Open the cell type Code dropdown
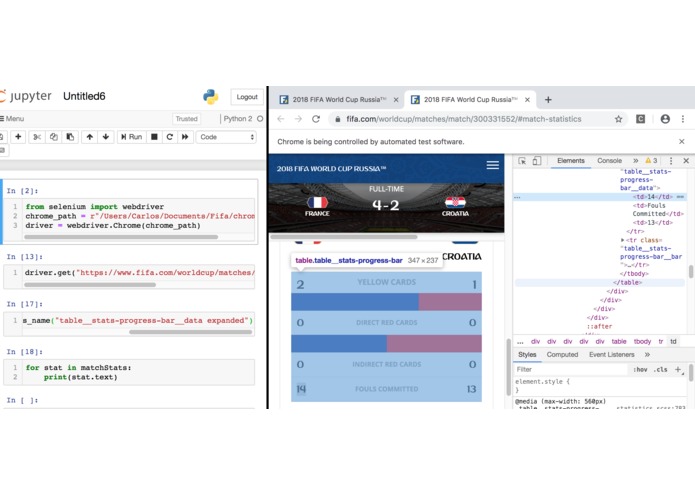Image resolution: width=695 pixels, height=494 pixels. [226, 137]
